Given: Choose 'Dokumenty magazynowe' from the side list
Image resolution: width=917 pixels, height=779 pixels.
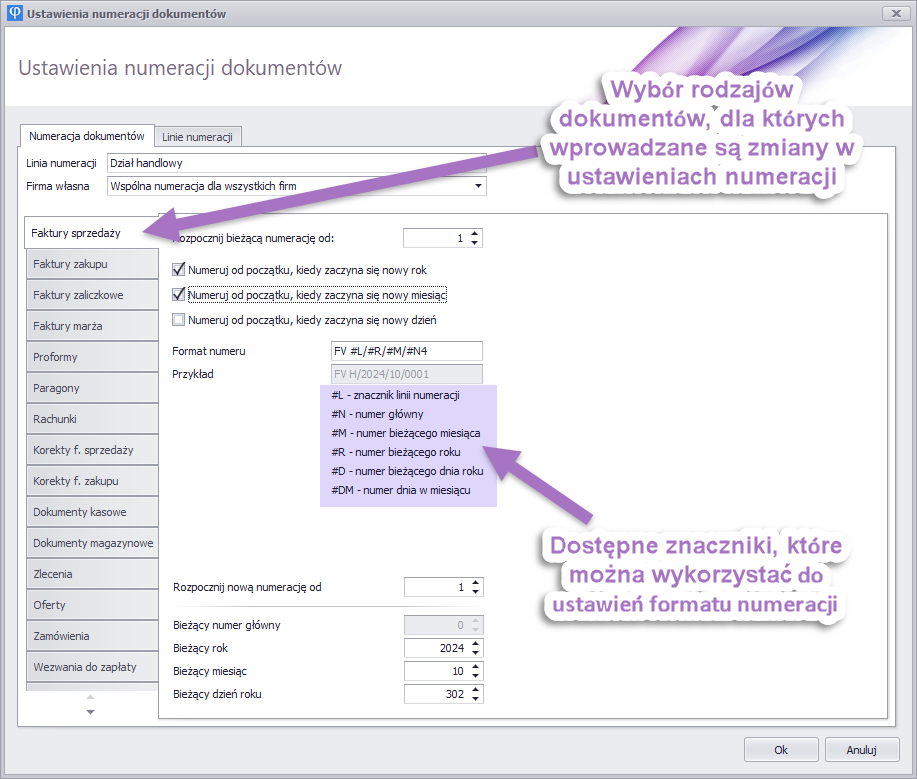Looking at the screenshot, I should pos(91,543).
